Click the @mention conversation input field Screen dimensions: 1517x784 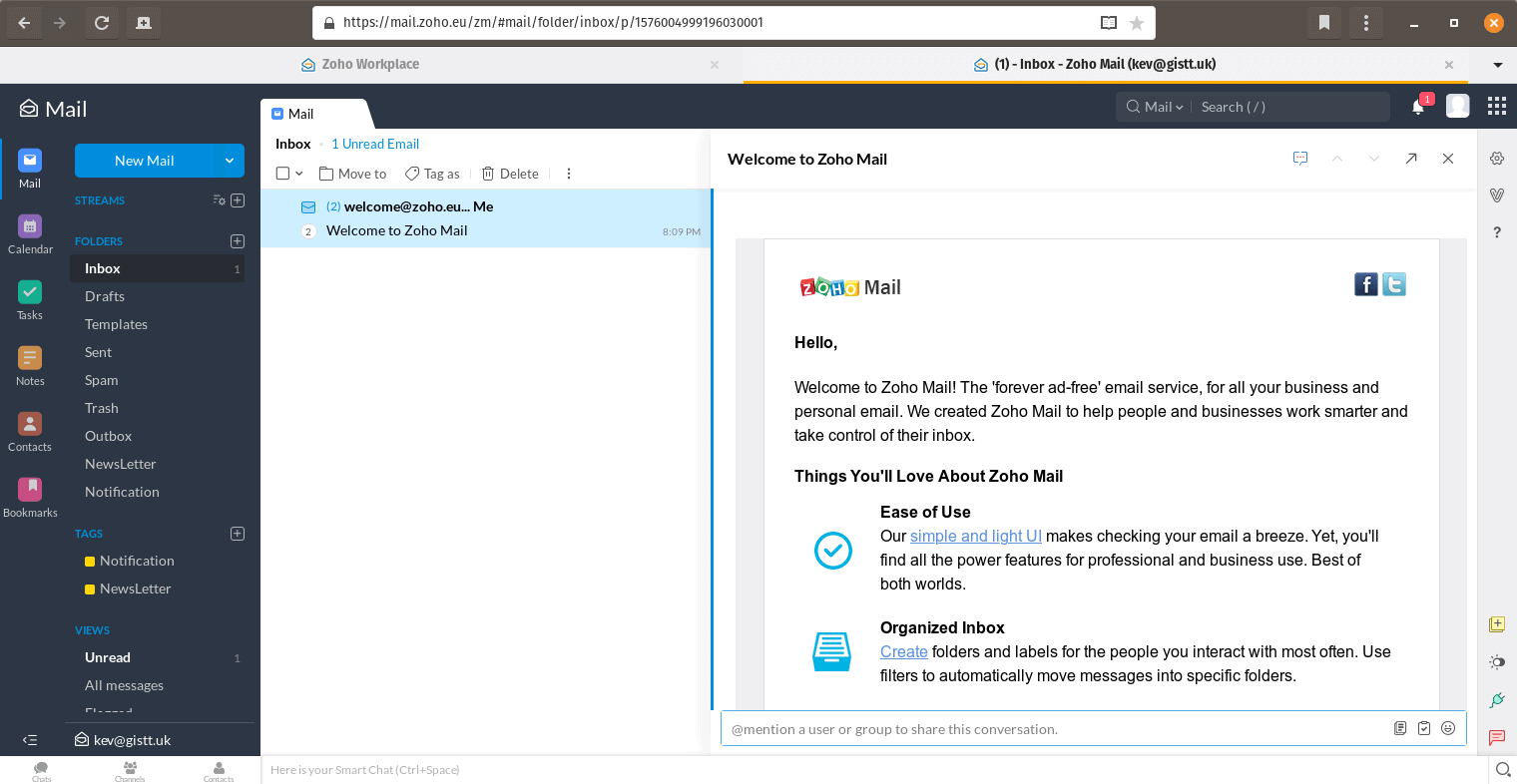pos(998,728)
